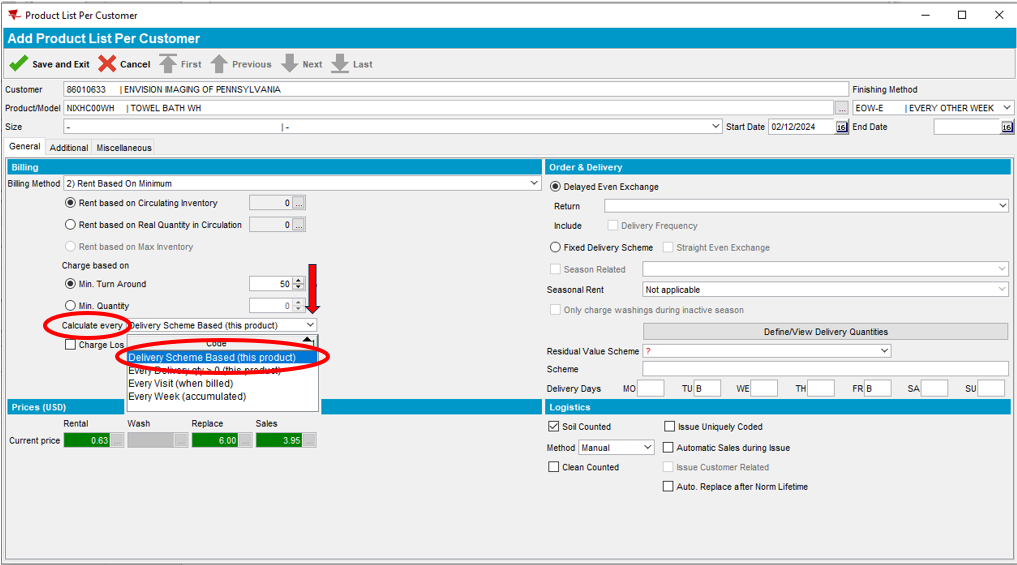1017x565 pixels.
Task: Click the green Save and Exit checkmark
Action: pos(19,64)
